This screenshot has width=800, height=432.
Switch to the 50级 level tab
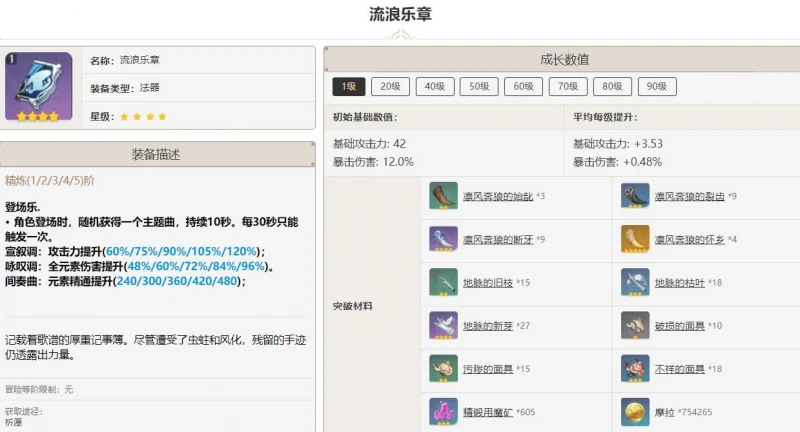pos(478,87)
